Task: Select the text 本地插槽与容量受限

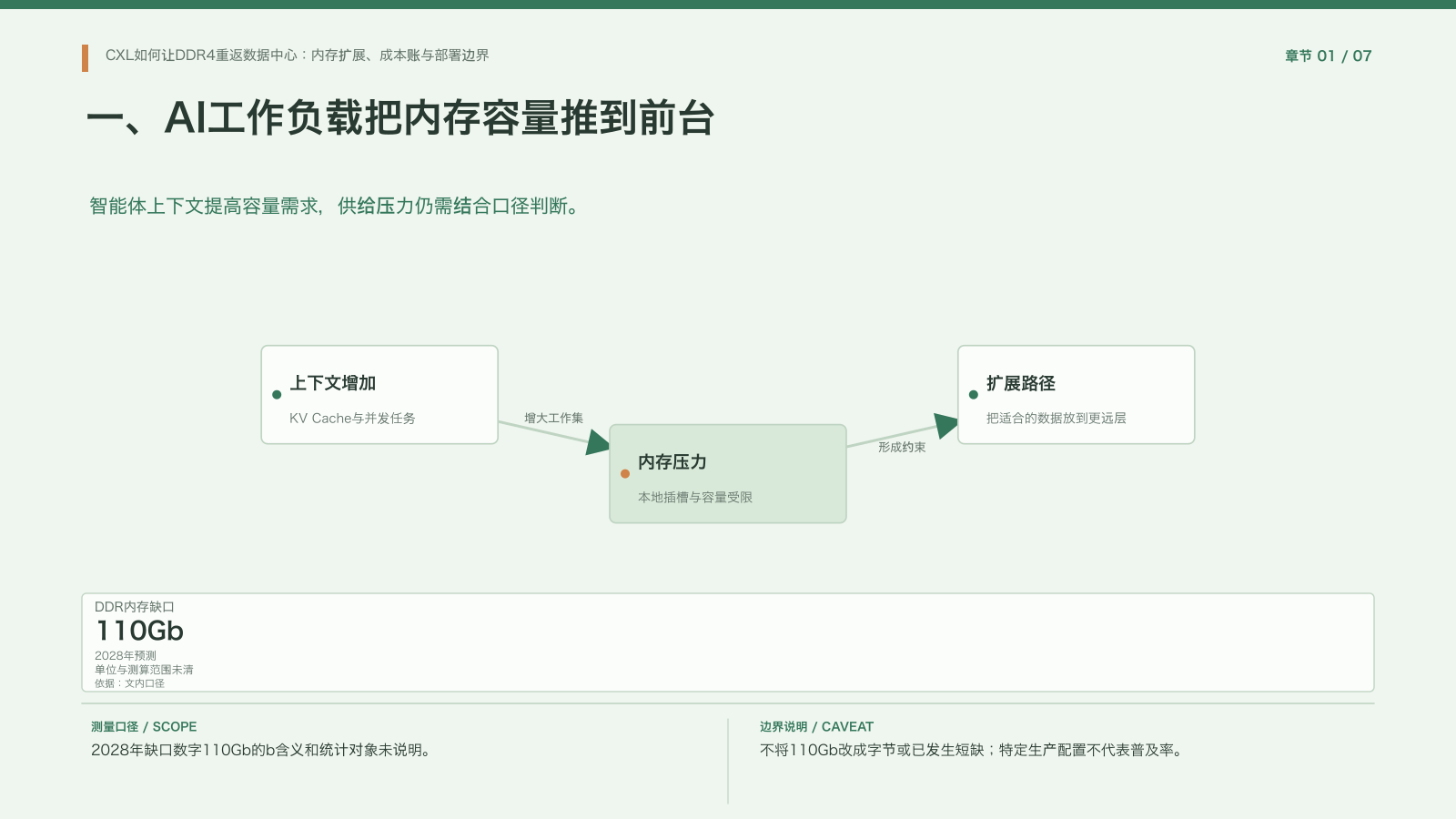Action: click(x=695, y=498)
